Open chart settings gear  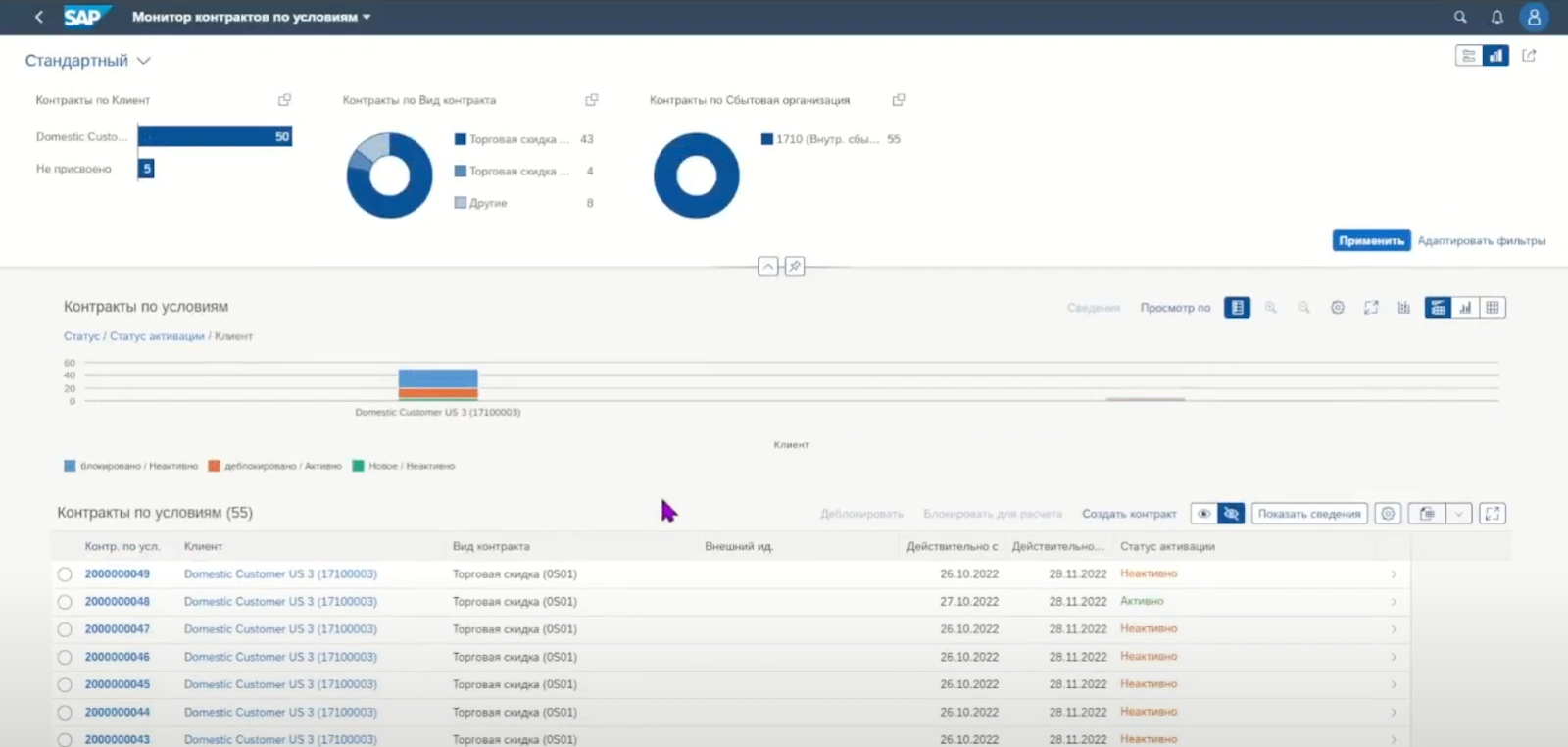(x=1338, y=308)
